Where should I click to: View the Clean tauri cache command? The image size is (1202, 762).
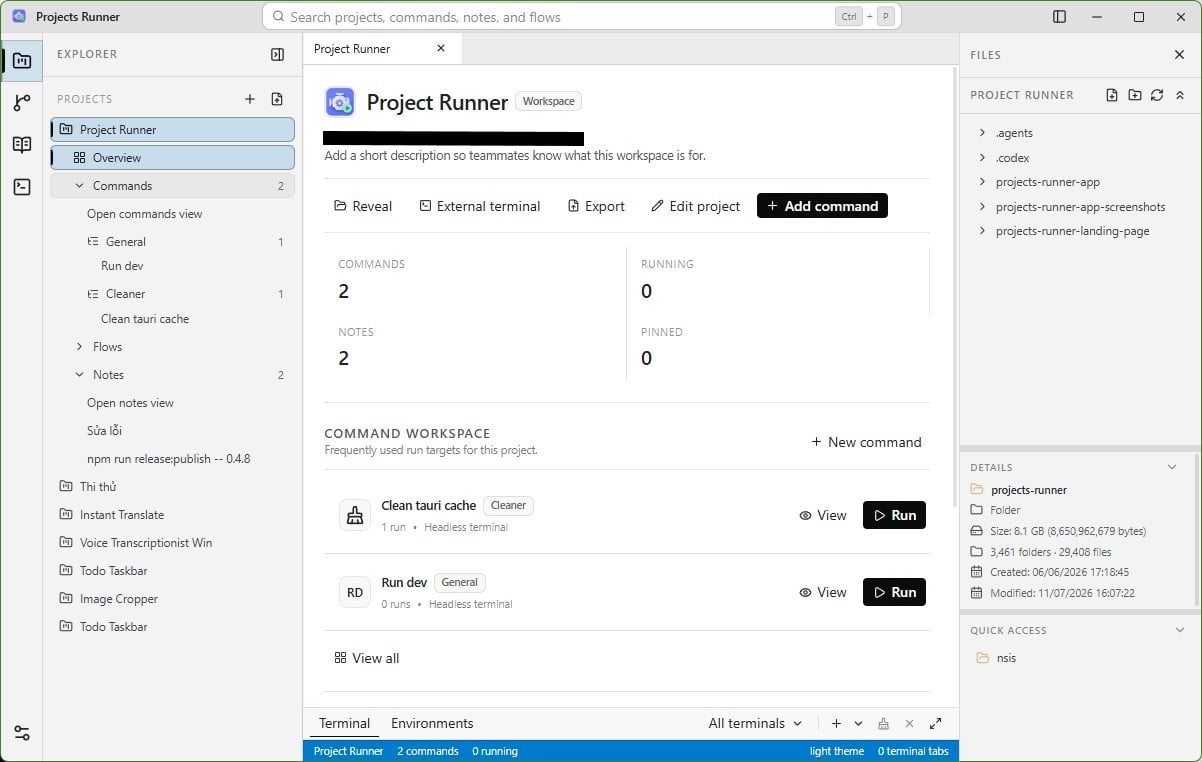(x=823, y=516)
